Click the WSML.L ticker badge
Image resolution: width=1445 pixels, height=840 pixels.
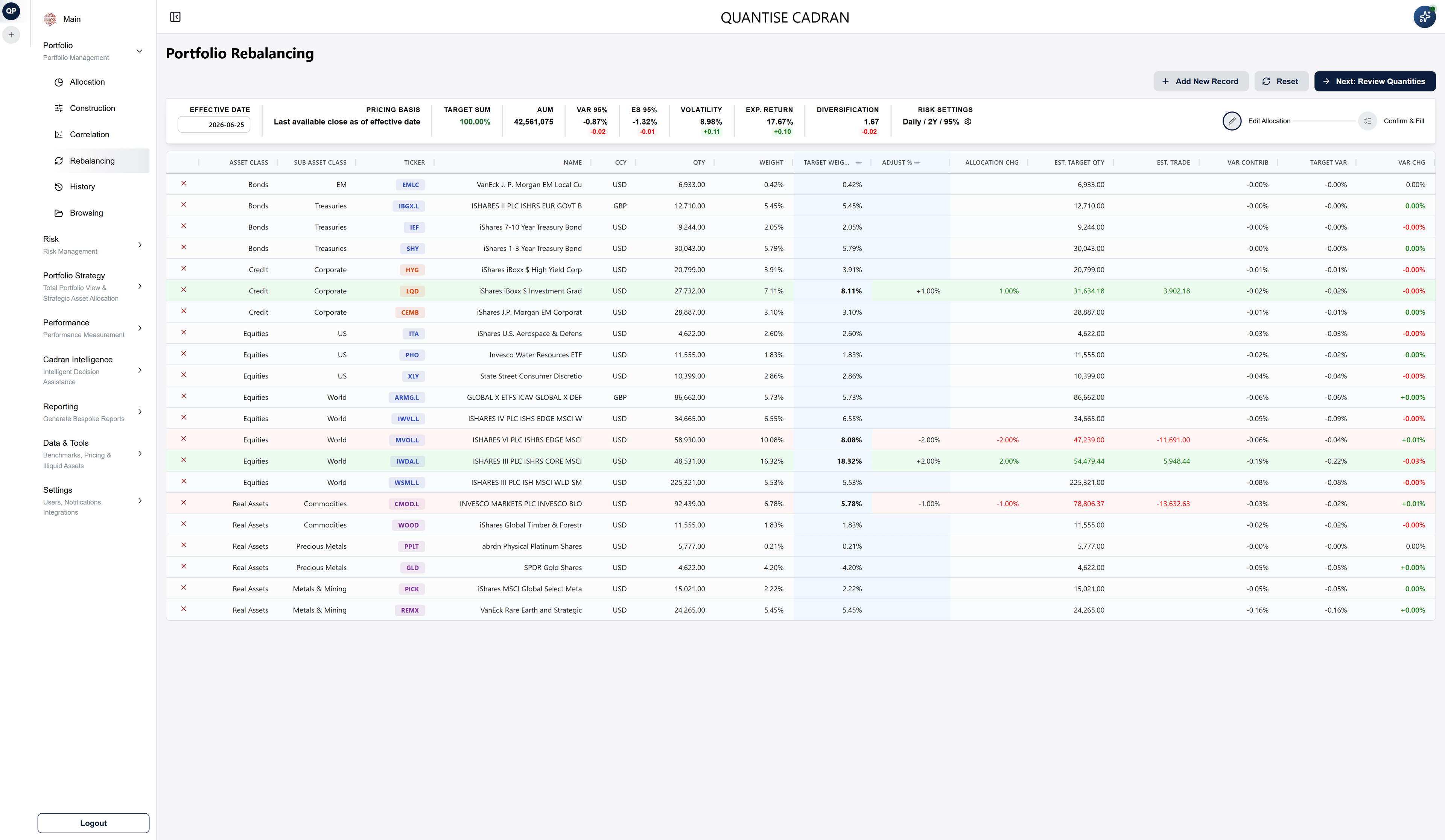coord(406,483)
